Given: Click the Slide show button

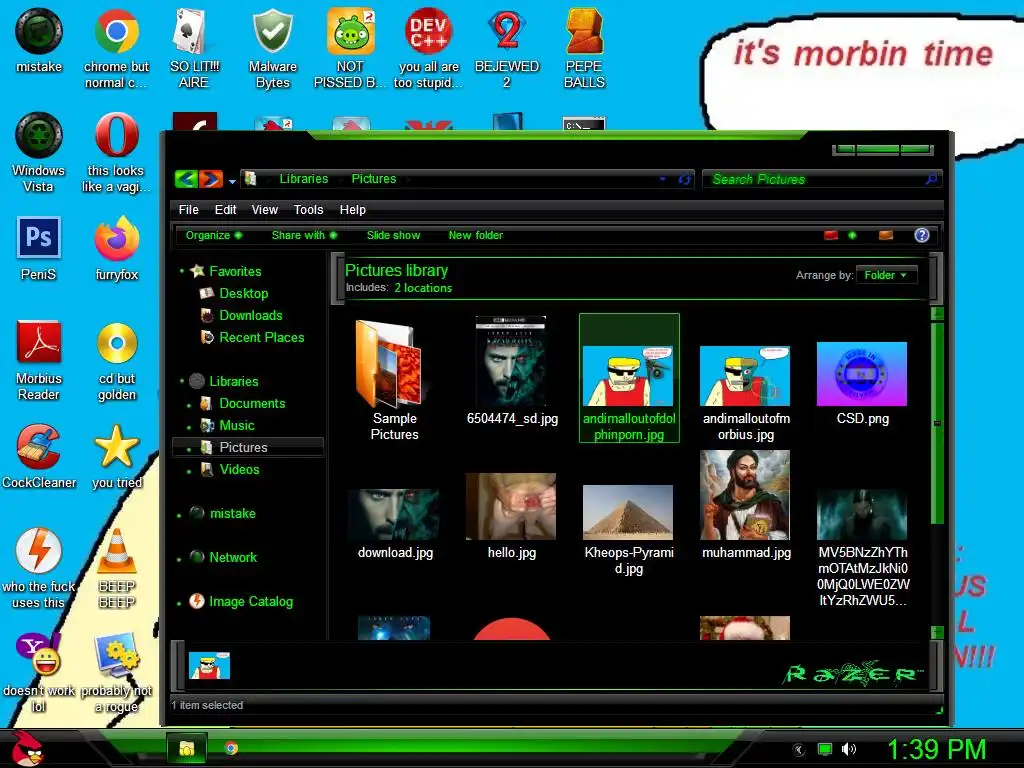Looking at the screenshot, I should [x=393, y=235].
